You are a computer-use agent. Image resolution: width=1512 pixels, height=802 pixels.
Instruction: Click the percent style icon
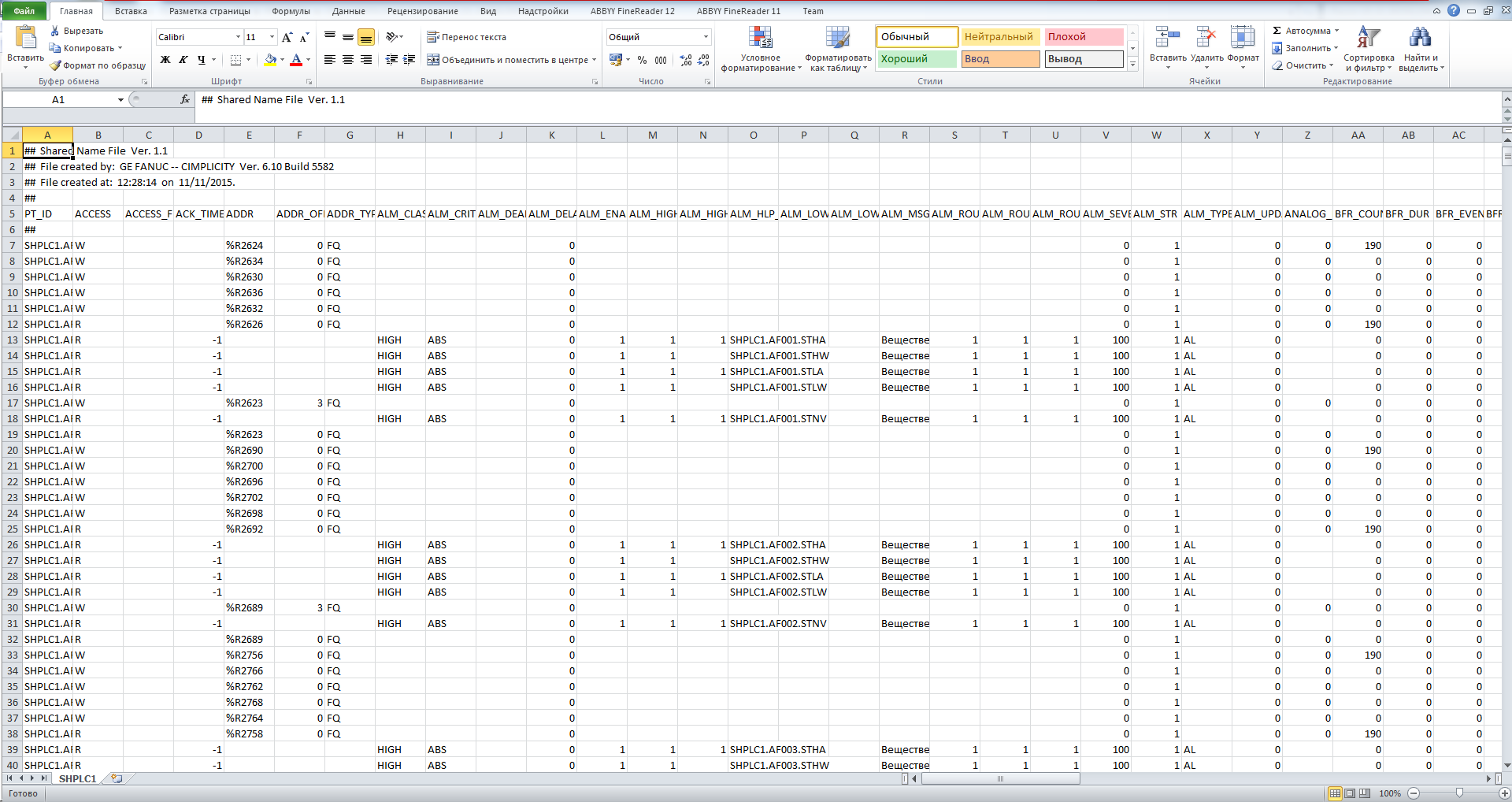(x=642, y=60)
